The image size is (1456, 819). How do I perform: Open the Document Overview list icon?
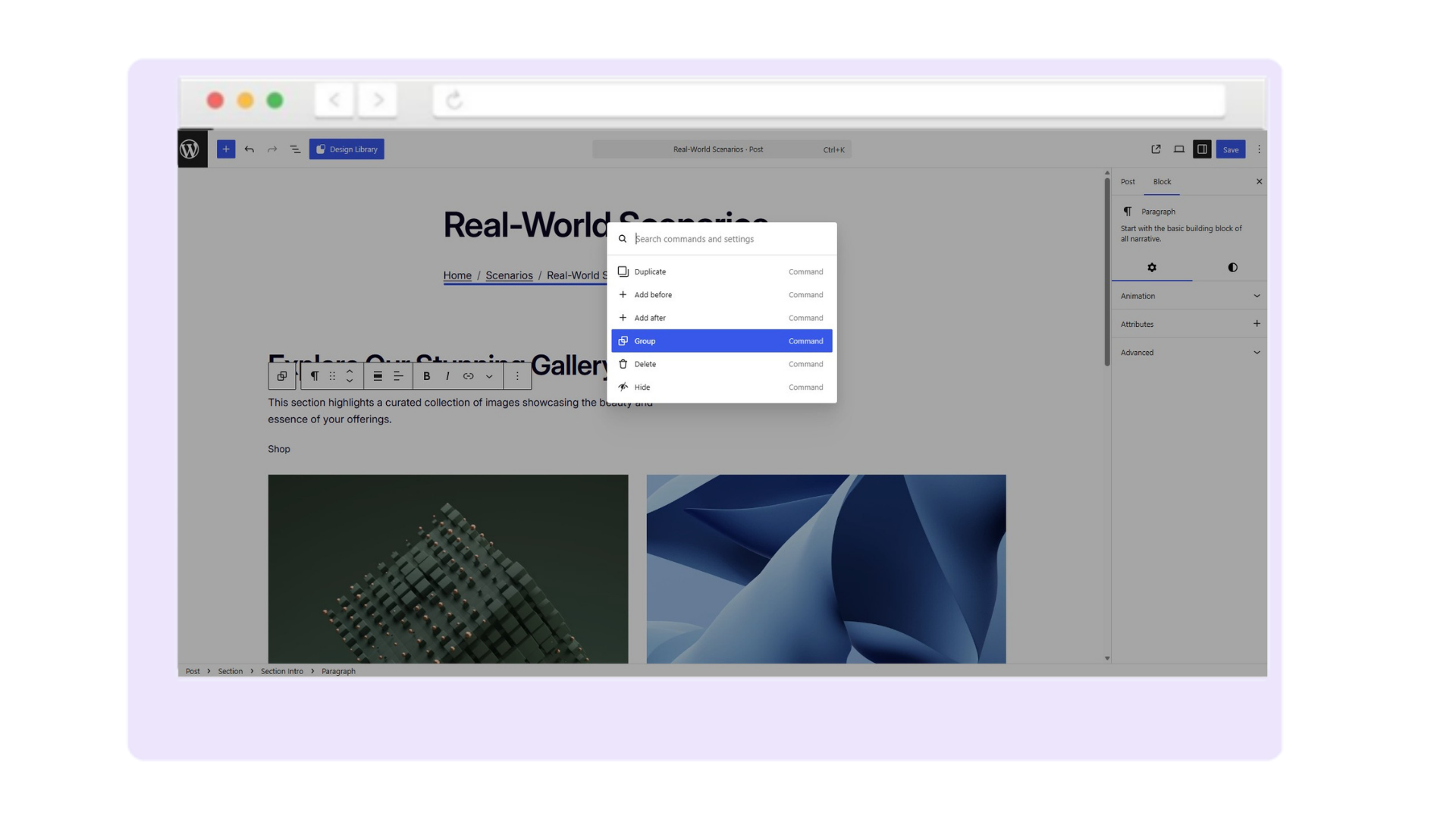(295, 149)
